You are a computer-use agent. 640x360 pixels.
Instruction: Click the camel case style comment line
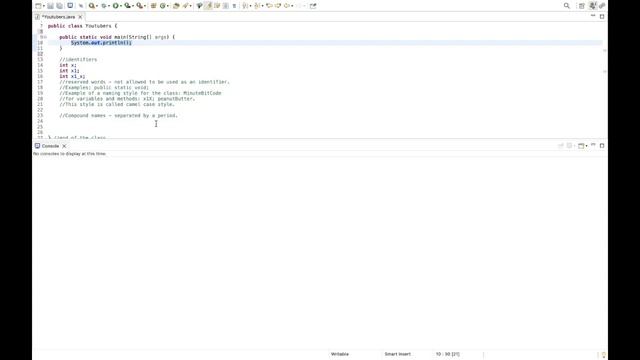117,104
